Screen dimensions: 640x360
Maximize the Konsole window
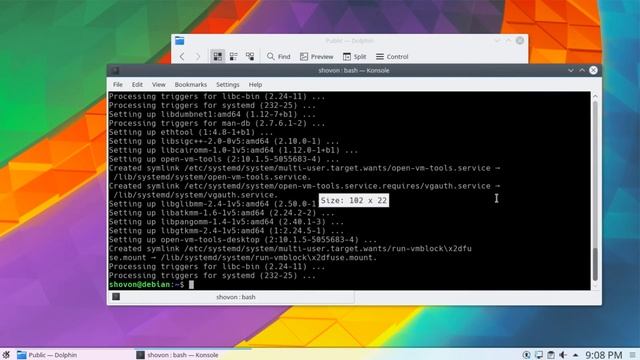pyautogui.click(x=582, y=70)
